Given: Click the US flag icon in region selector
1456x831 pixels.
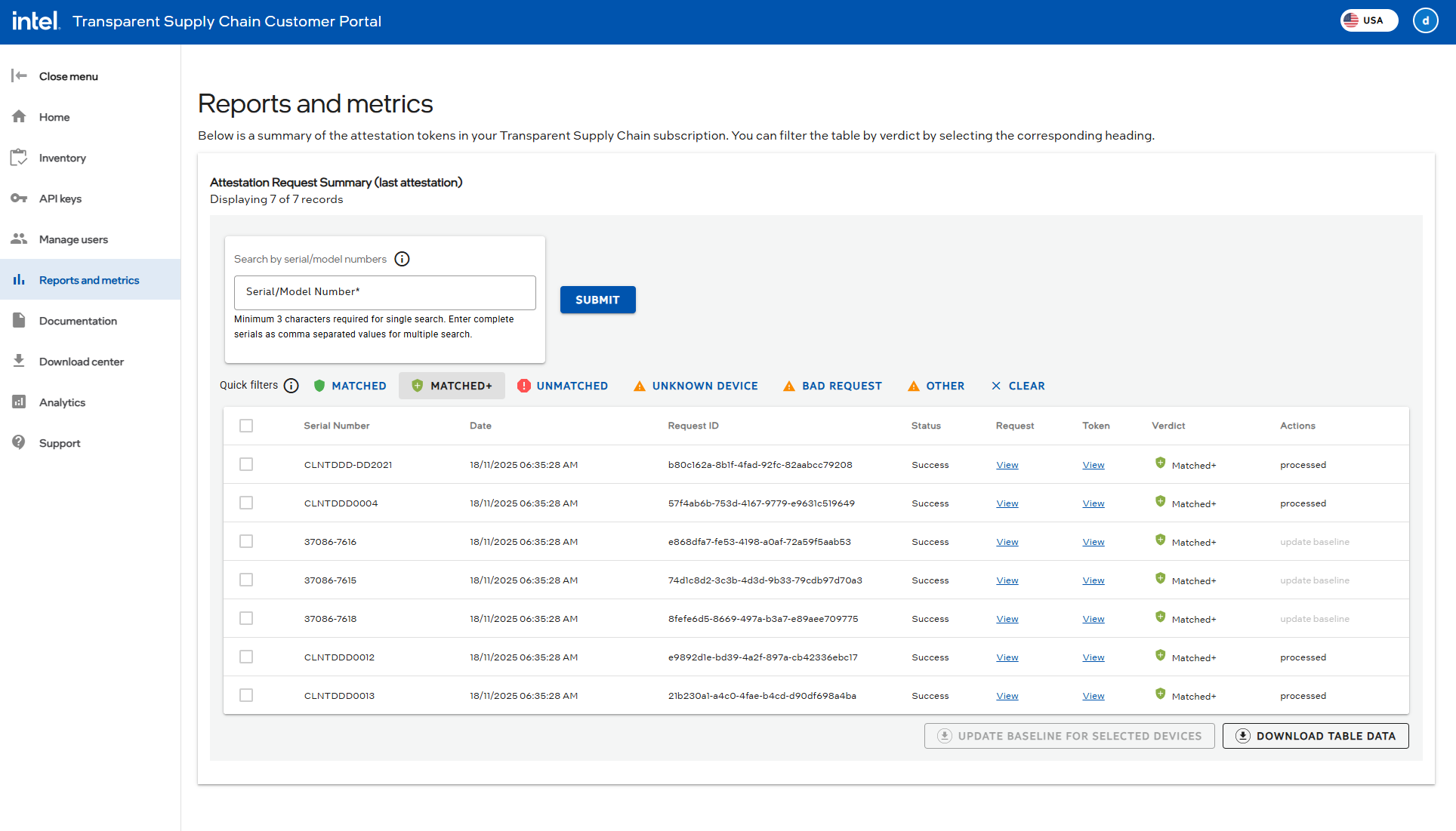Looking at the screenshot, I should pyautogui.click(x=1351, y=20).
